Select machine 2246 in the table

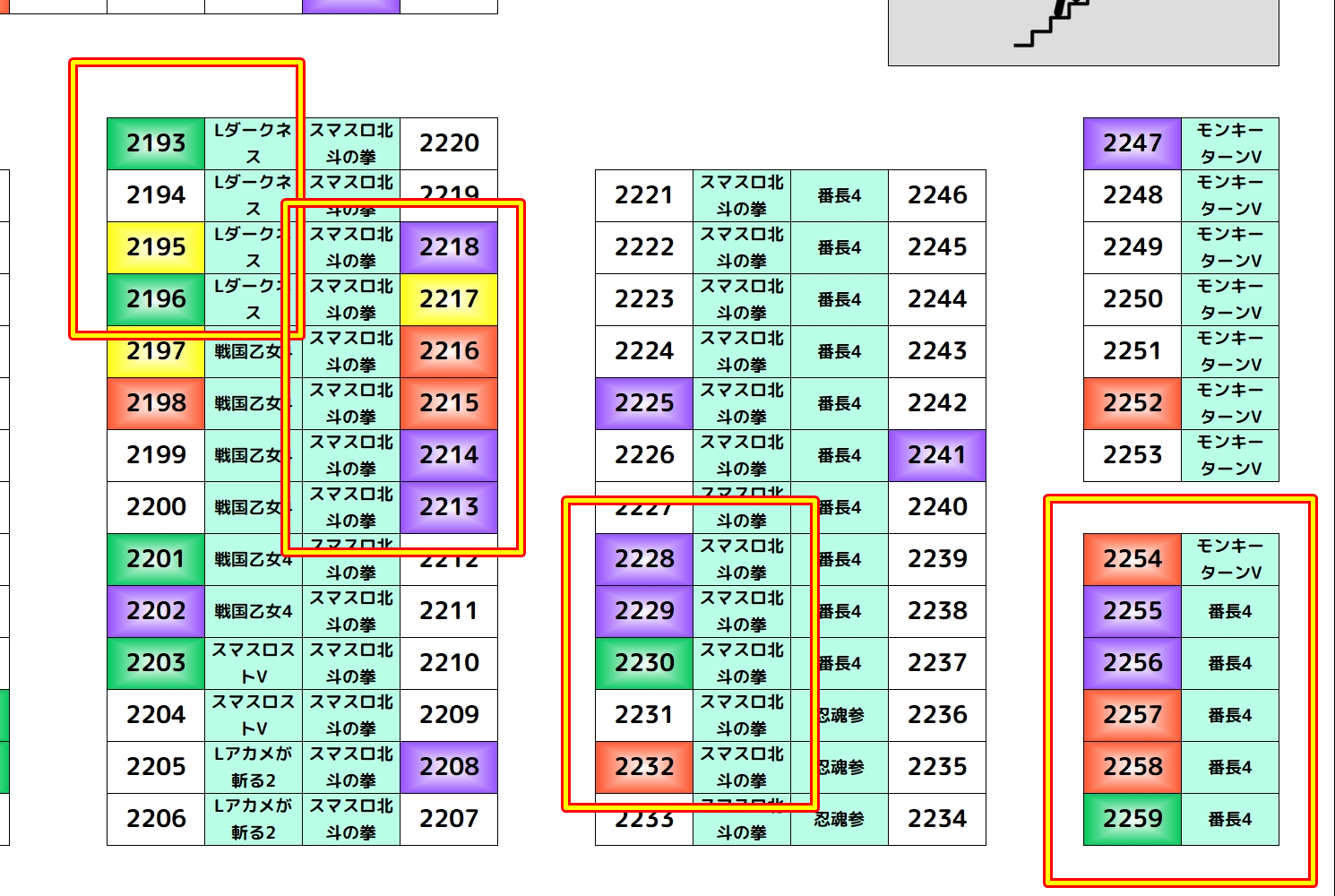pyautogui.click(x=937, y=195)
